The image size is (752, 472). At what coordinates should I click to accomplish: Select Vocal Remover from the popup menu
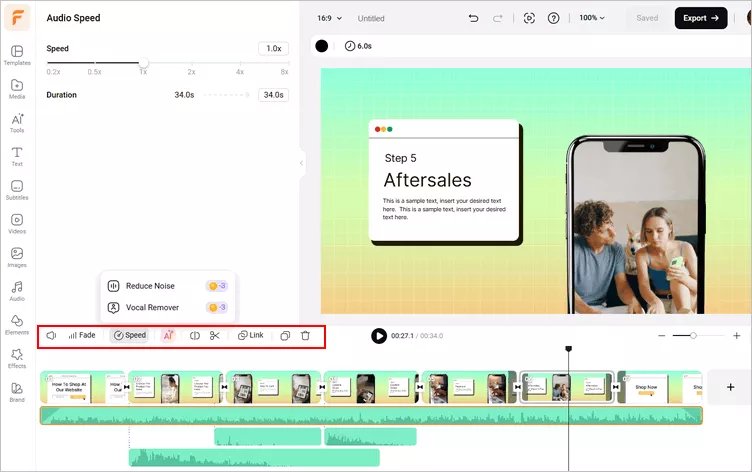coord(167,307)
